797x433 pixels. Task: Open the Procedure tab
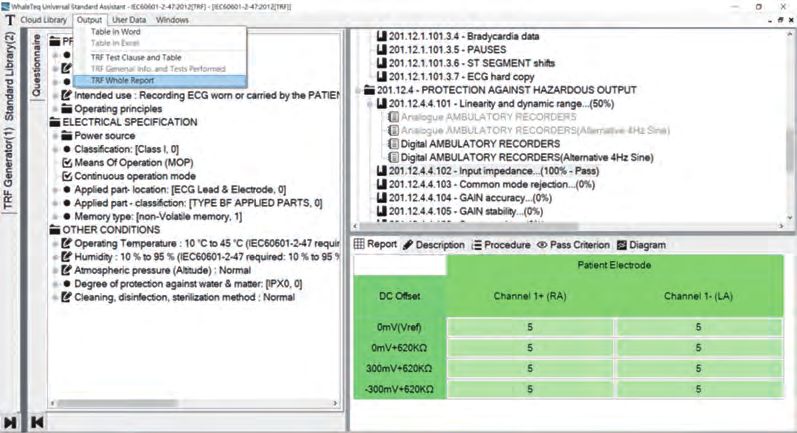pyautogui.click(x=501, y=245)
